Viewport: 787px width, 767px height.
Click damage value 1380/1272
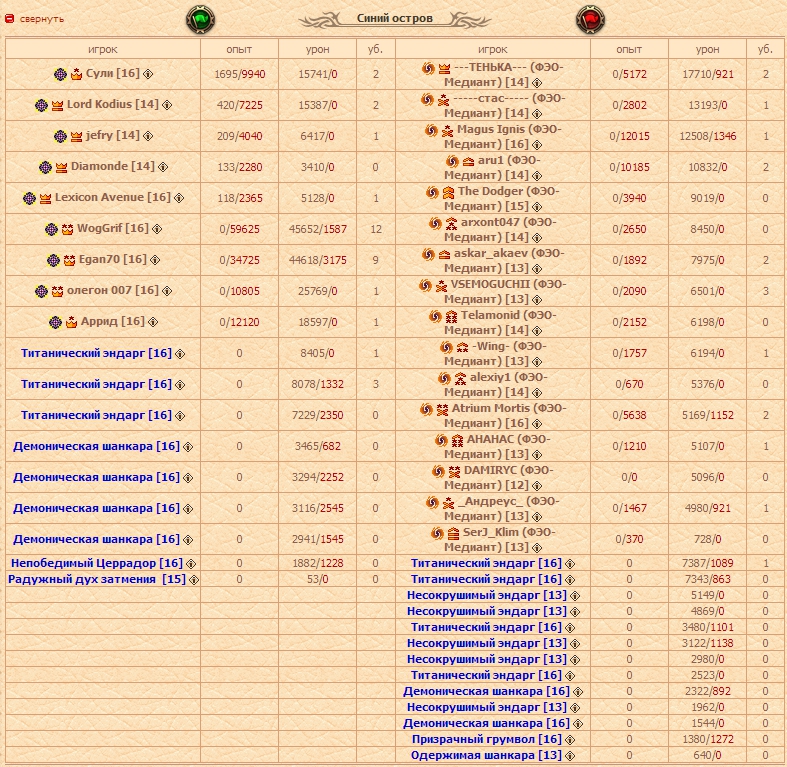[x=708, y=739]
